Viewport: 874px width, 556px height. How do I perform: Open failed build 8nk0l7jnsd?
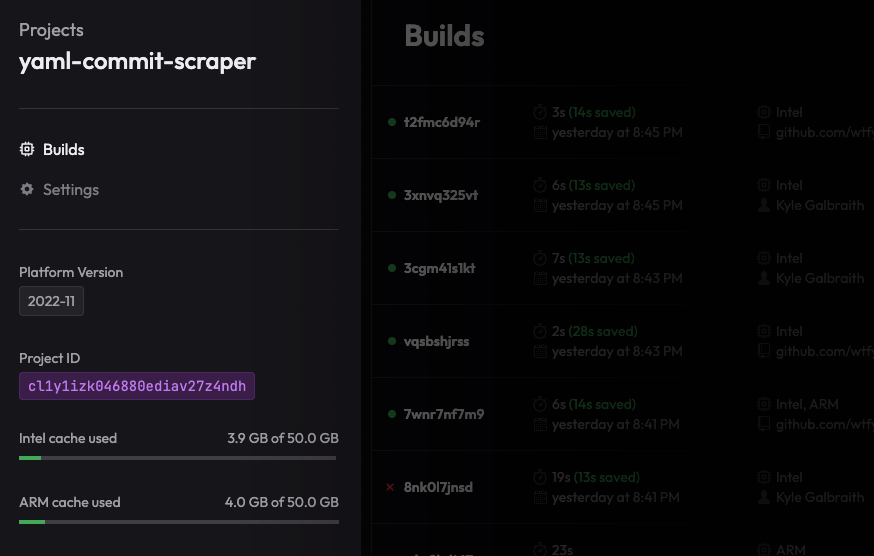coord(438,487)
